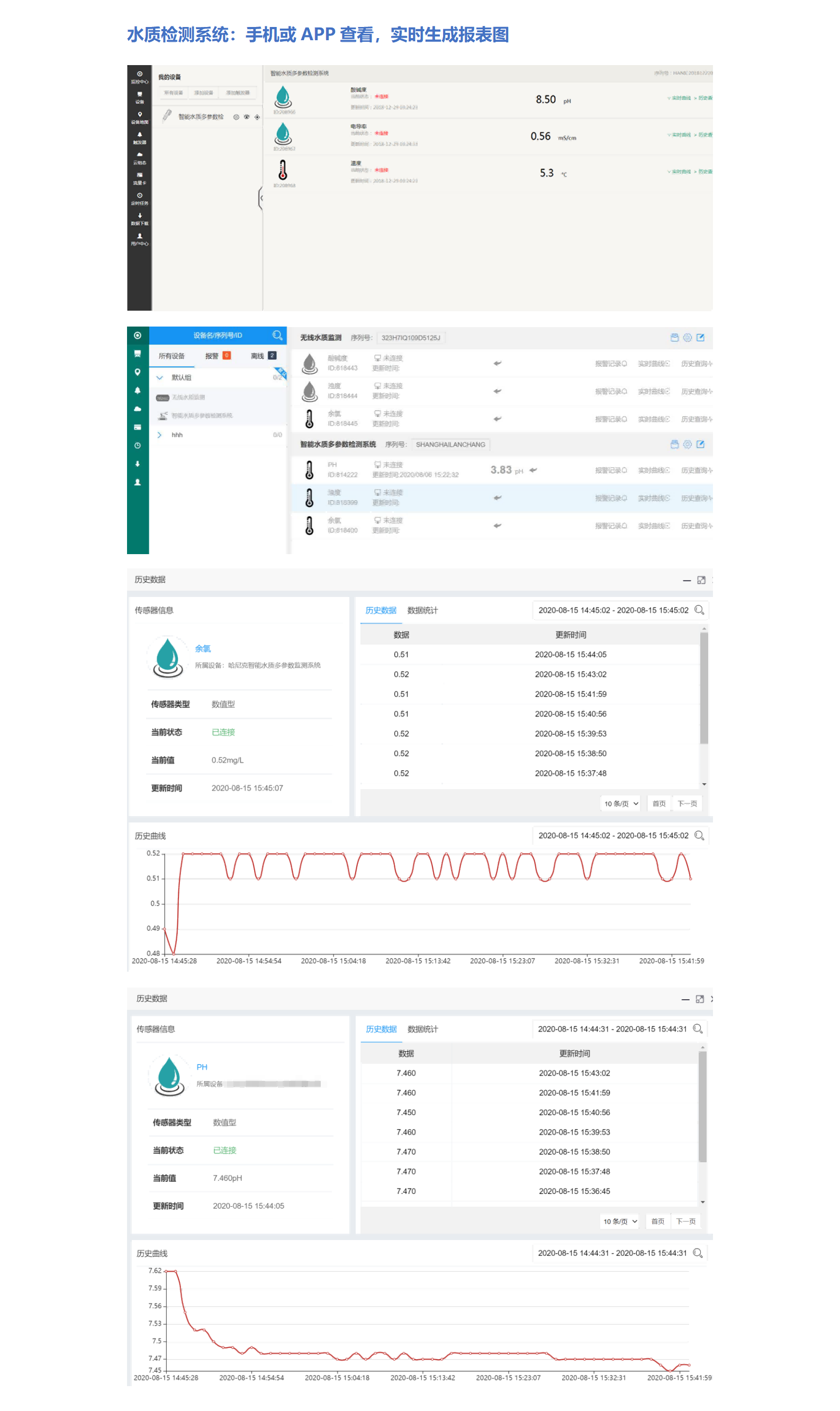Click 首页 under the PH table
This screenshot has height=1411, width=840.
coord(658,1221)
